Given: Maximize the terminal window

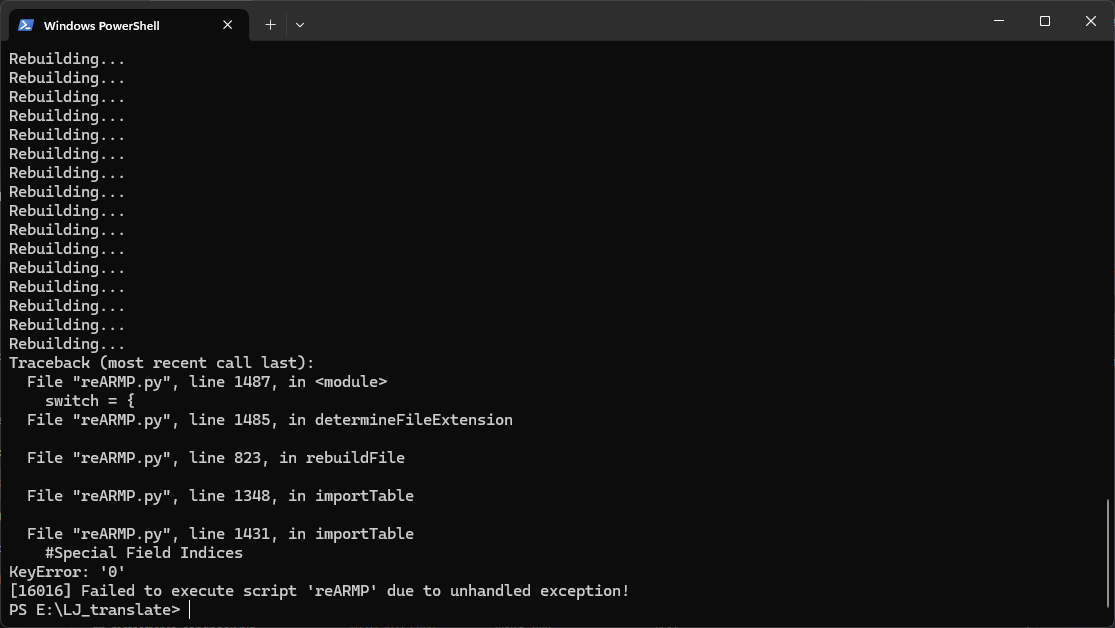Looking at the screenshot, I should point(1045,21).
